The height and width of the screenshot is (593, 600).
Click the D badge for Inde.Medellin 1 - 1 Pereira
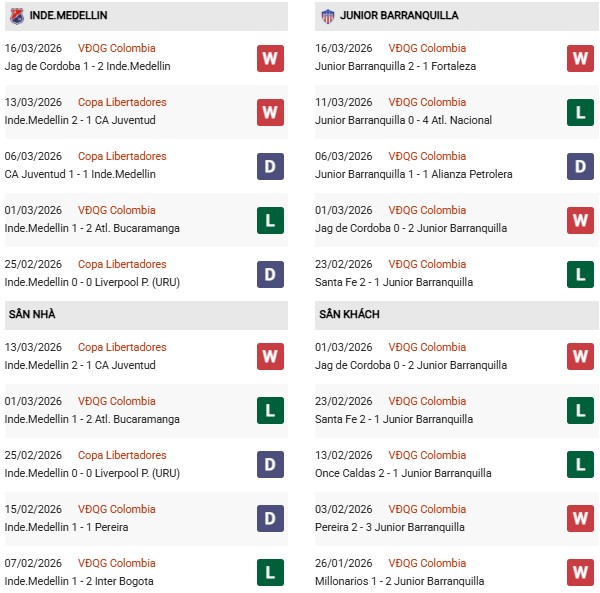[270, 519]
